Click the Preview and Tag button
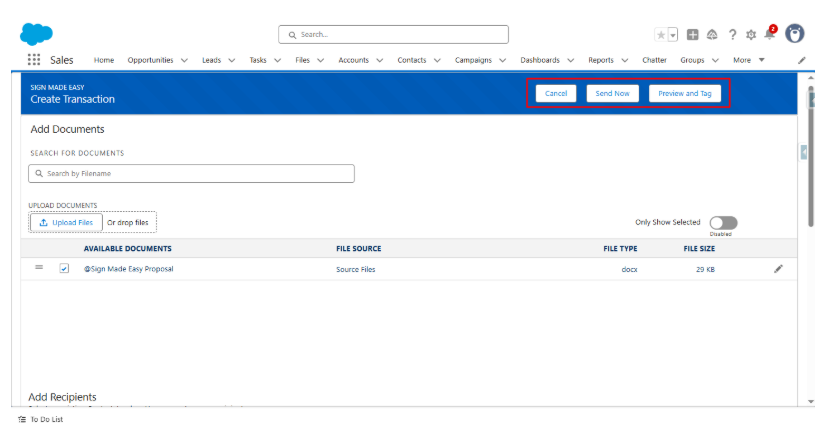The height and width of the screenshot is (438, 839). coord(685,93)
